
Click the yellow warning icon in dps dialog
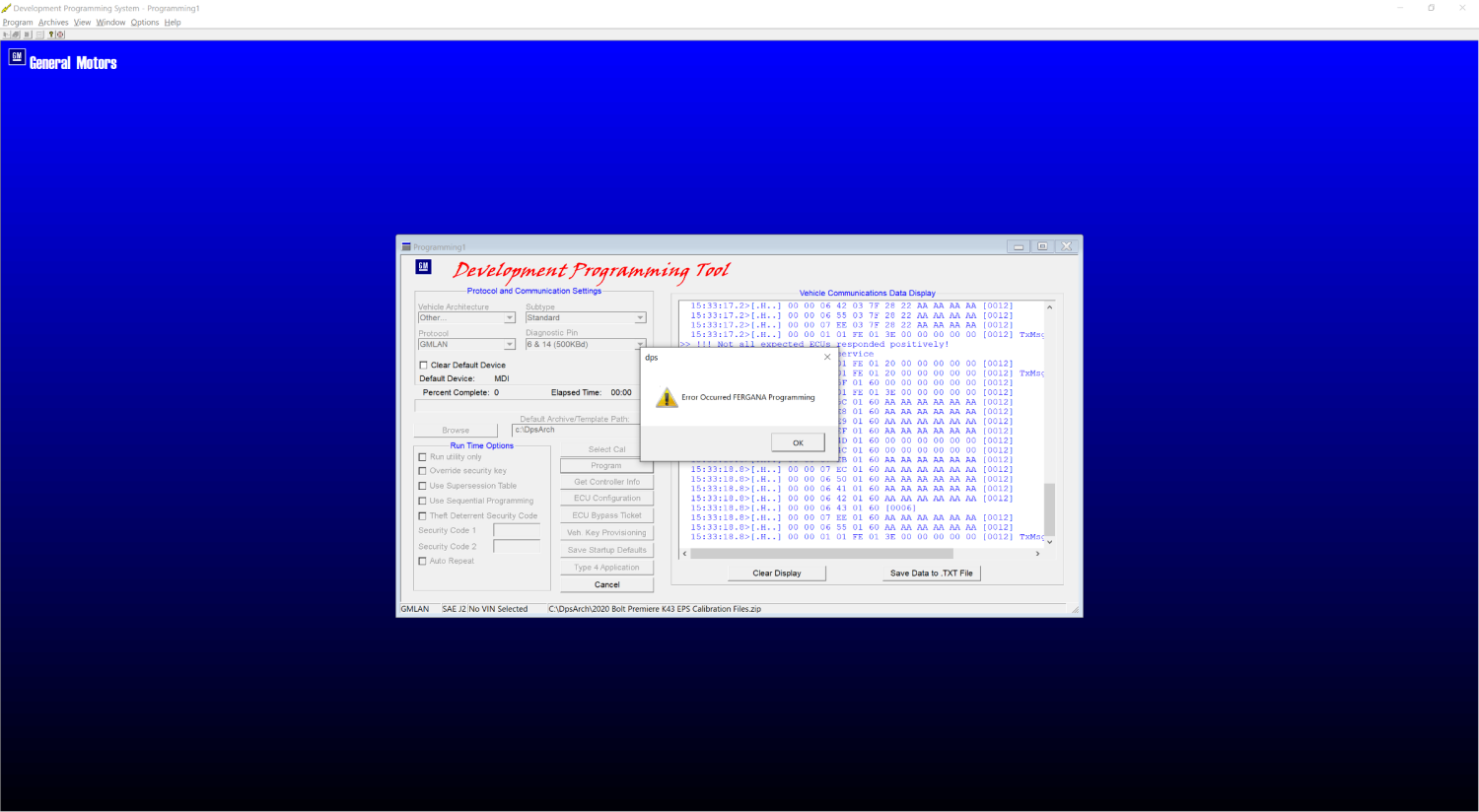(x=667, y=397)
